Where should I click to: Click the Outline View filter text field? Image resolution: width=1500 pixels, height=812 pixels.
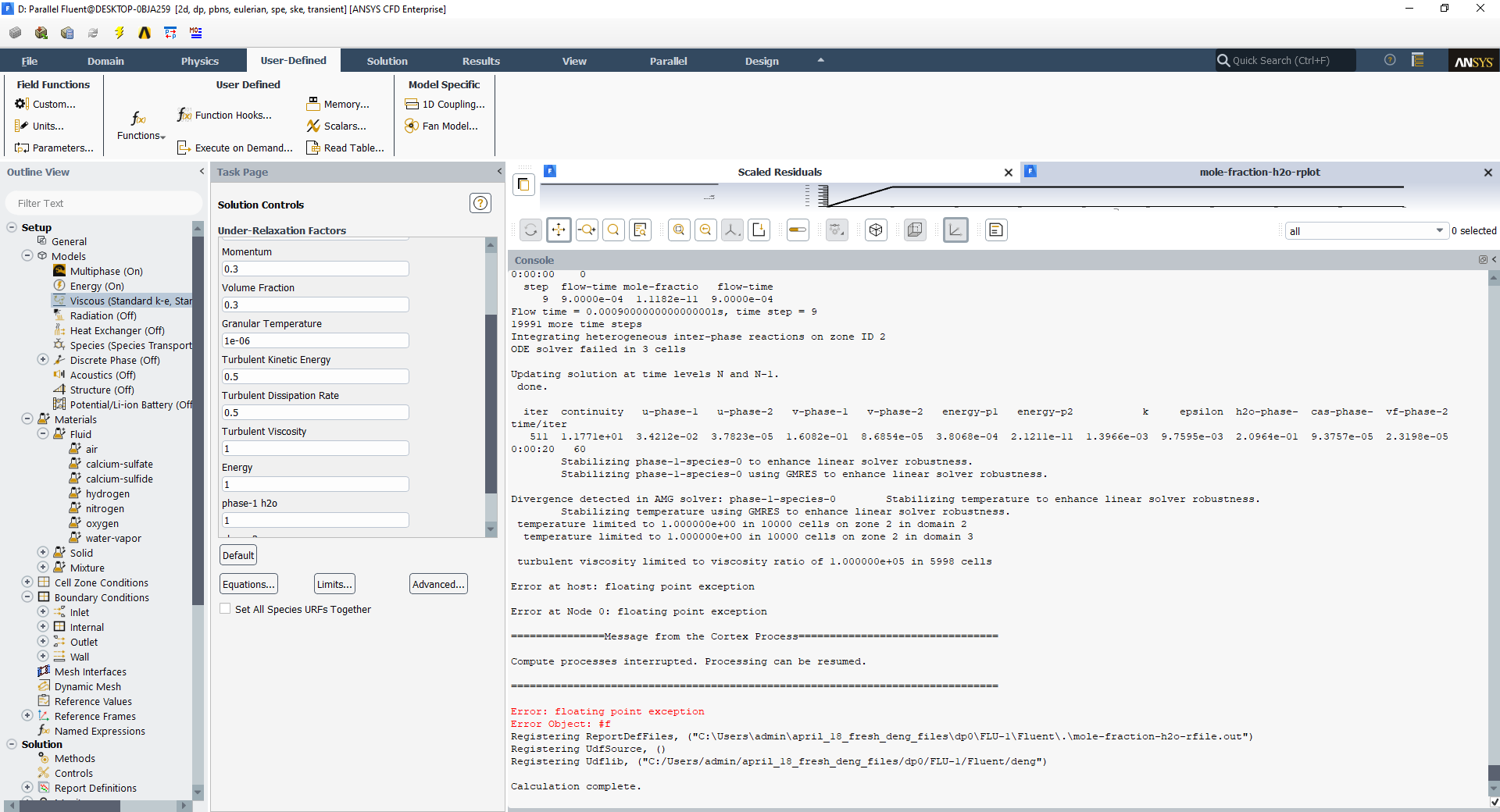click(x=104, y=203)
